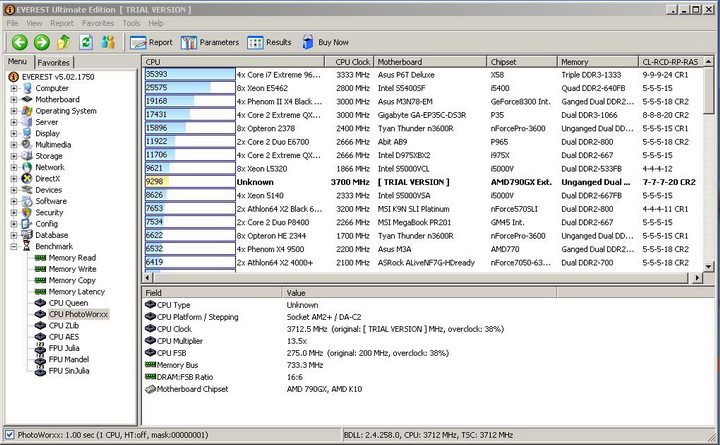Sort by the Memory column header
The height and width of the screenshot is (445, 720).
598,62
